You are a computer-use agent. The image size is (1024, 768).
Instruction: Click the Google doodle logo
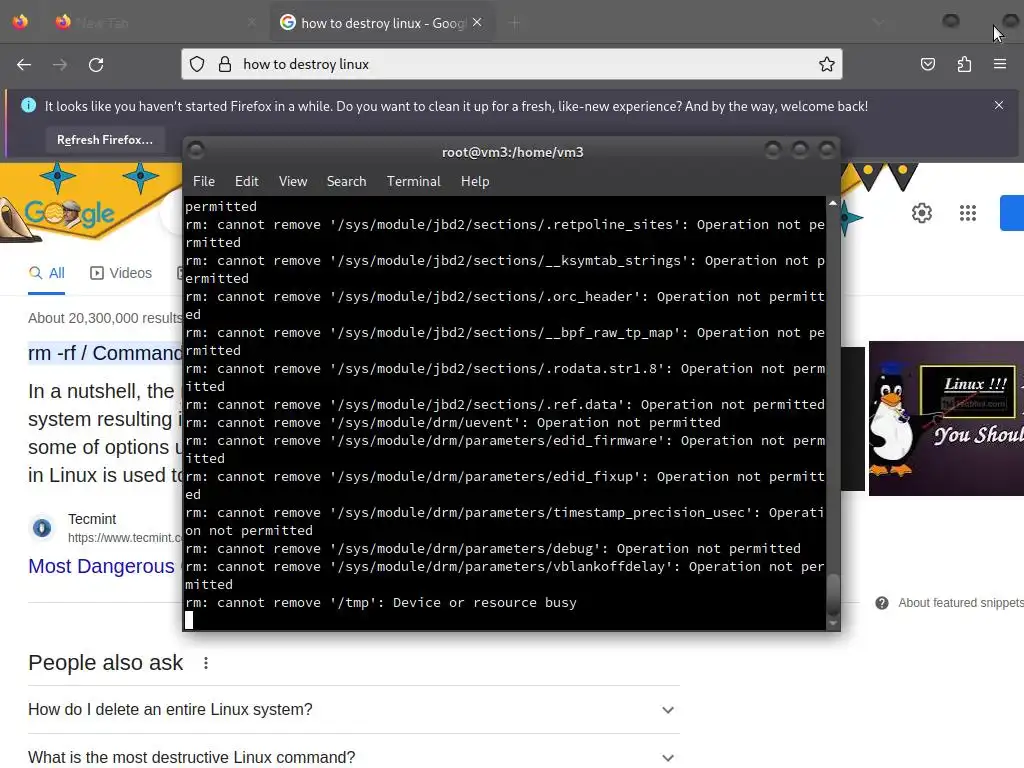pyautogui.click(x=70, y=212)
